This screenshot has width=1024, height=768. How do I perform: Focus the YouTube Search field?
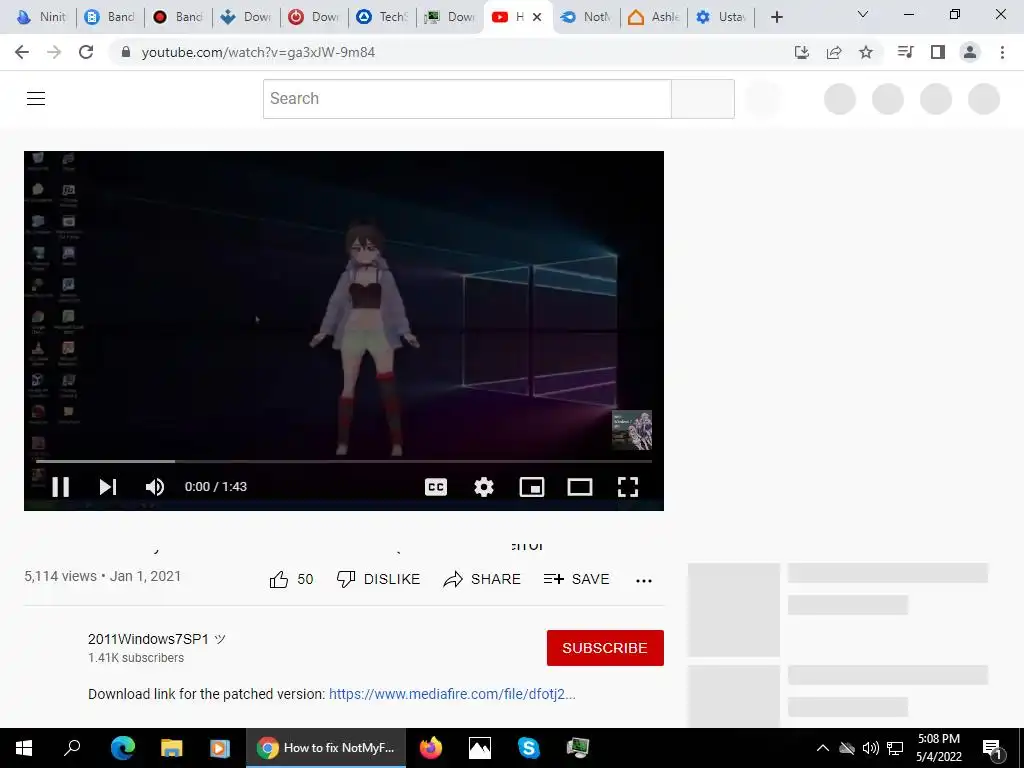[467, 99]
